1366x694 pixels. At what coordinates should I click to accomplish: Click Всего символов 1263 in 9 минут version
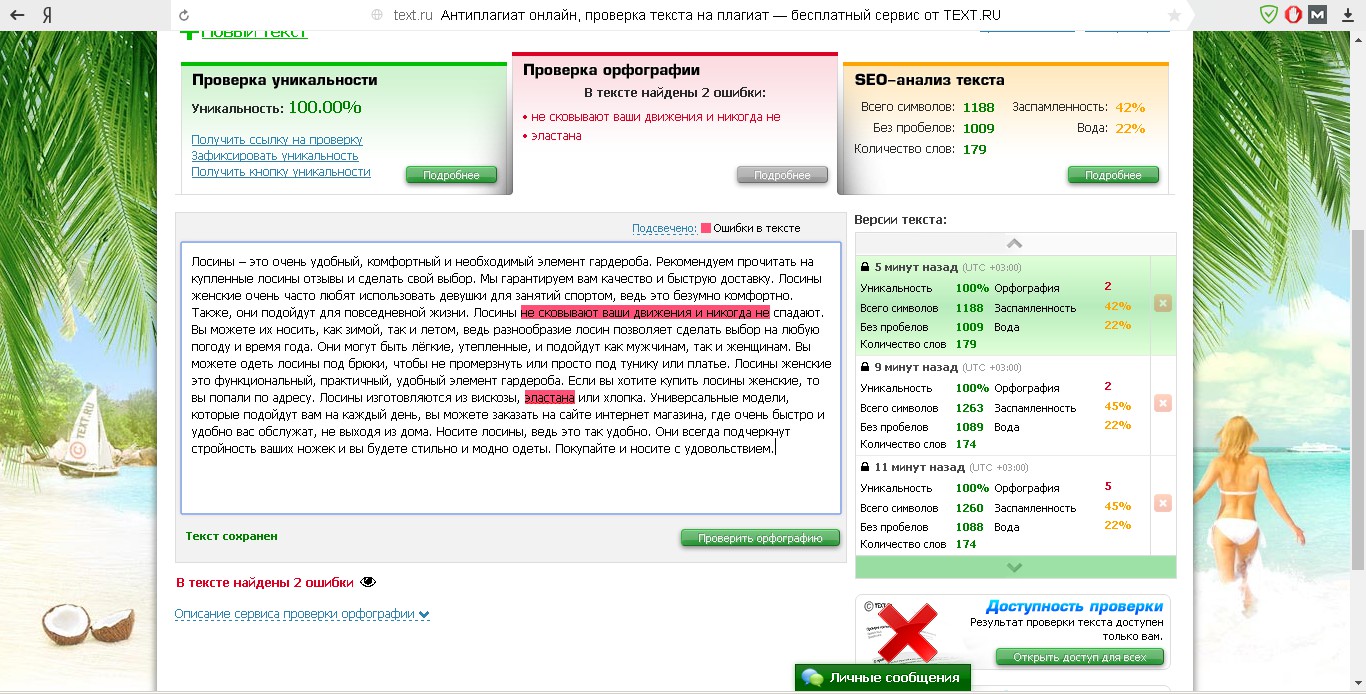(x=970, y=408)
